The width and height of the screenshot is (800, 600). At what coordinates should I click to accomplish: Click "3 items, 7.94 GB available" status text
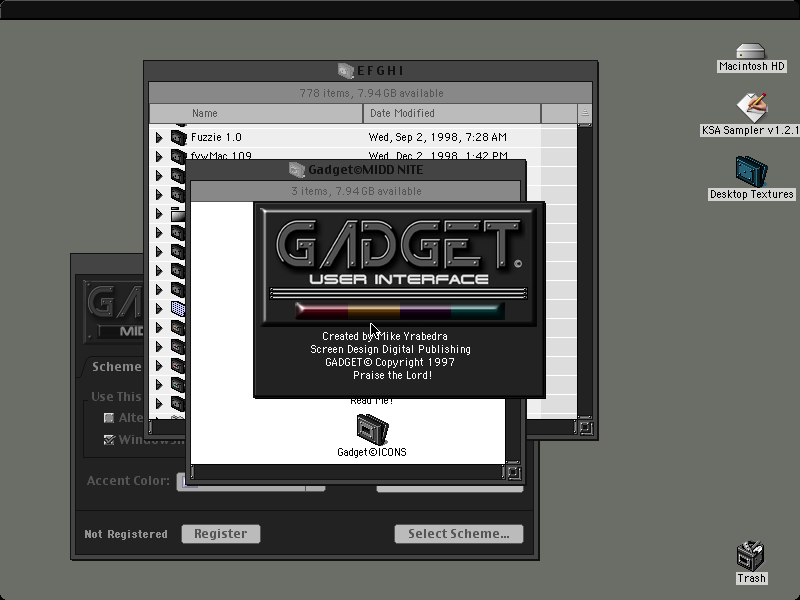click(356, 191)
